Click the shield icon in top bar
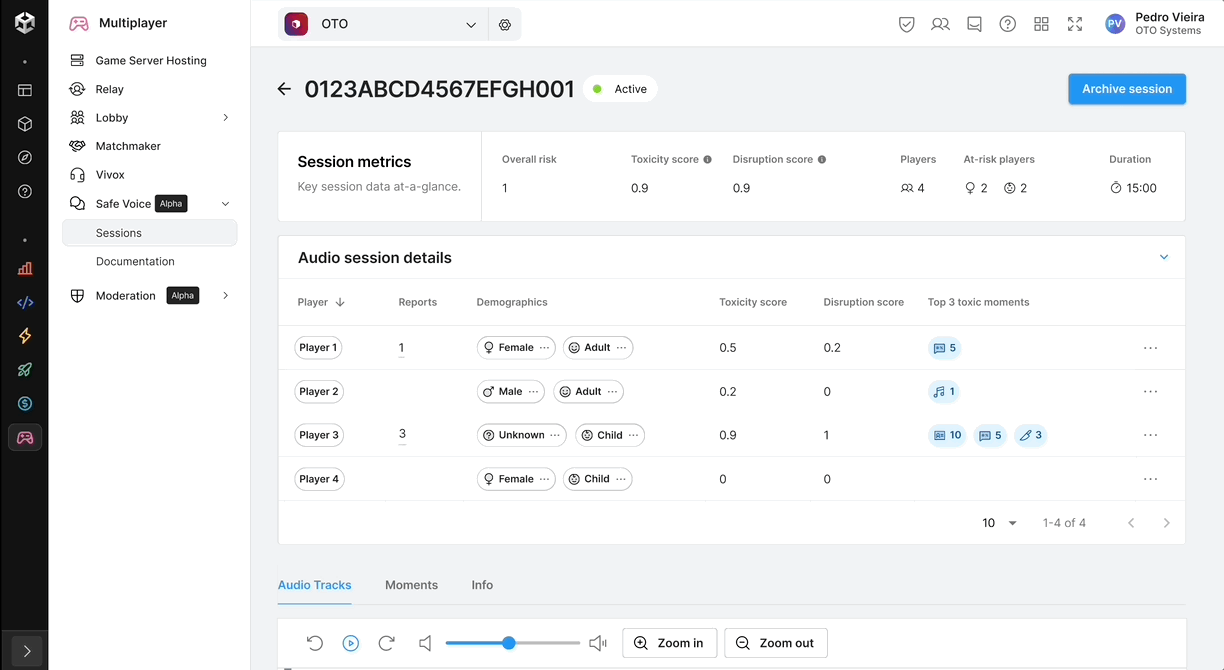This screenshot has width=1224, height=670. pos(906,25)
